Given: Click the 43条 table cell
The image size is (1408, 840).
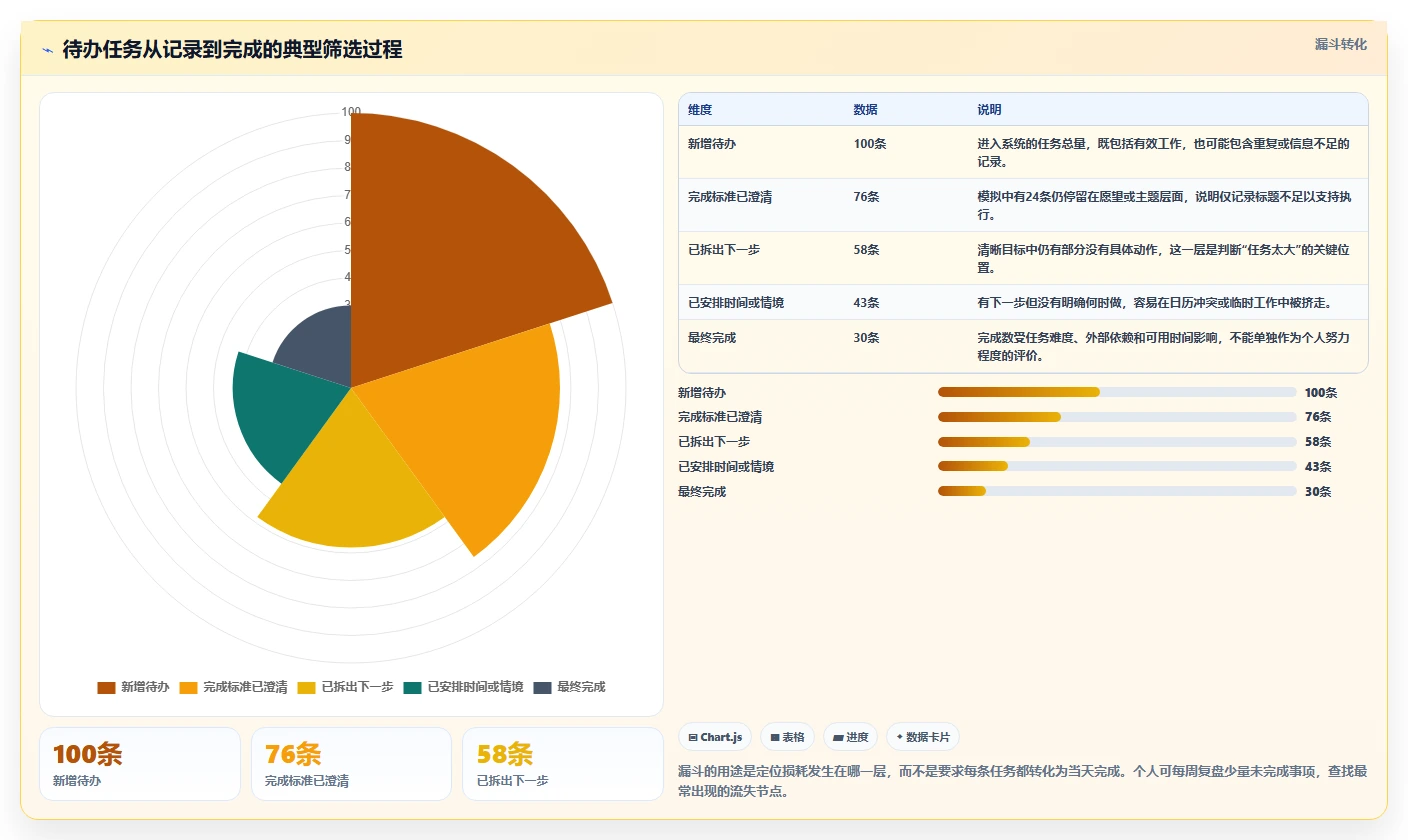Looking at the screenshot, I should pos(867,303).
